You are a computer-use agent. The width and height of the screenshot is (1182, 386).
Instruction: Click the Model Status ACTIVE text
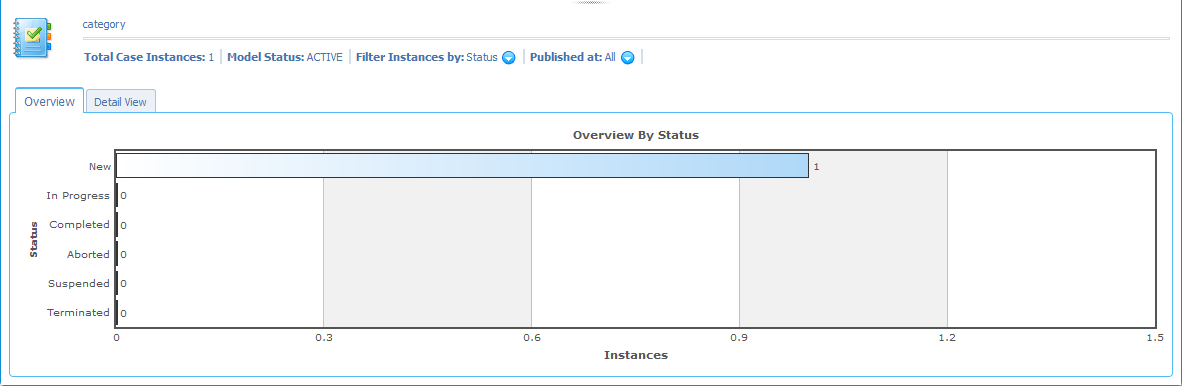[285, 57]
